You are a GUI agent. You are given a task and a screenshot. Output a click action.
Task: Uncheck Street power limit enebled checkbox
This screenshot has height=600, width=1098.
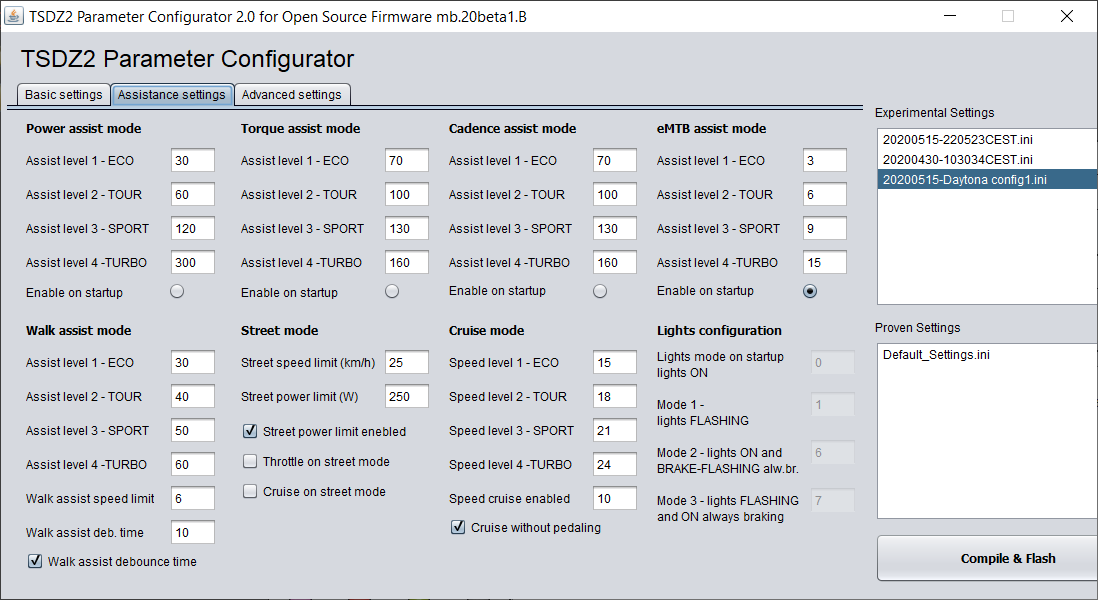250,431
